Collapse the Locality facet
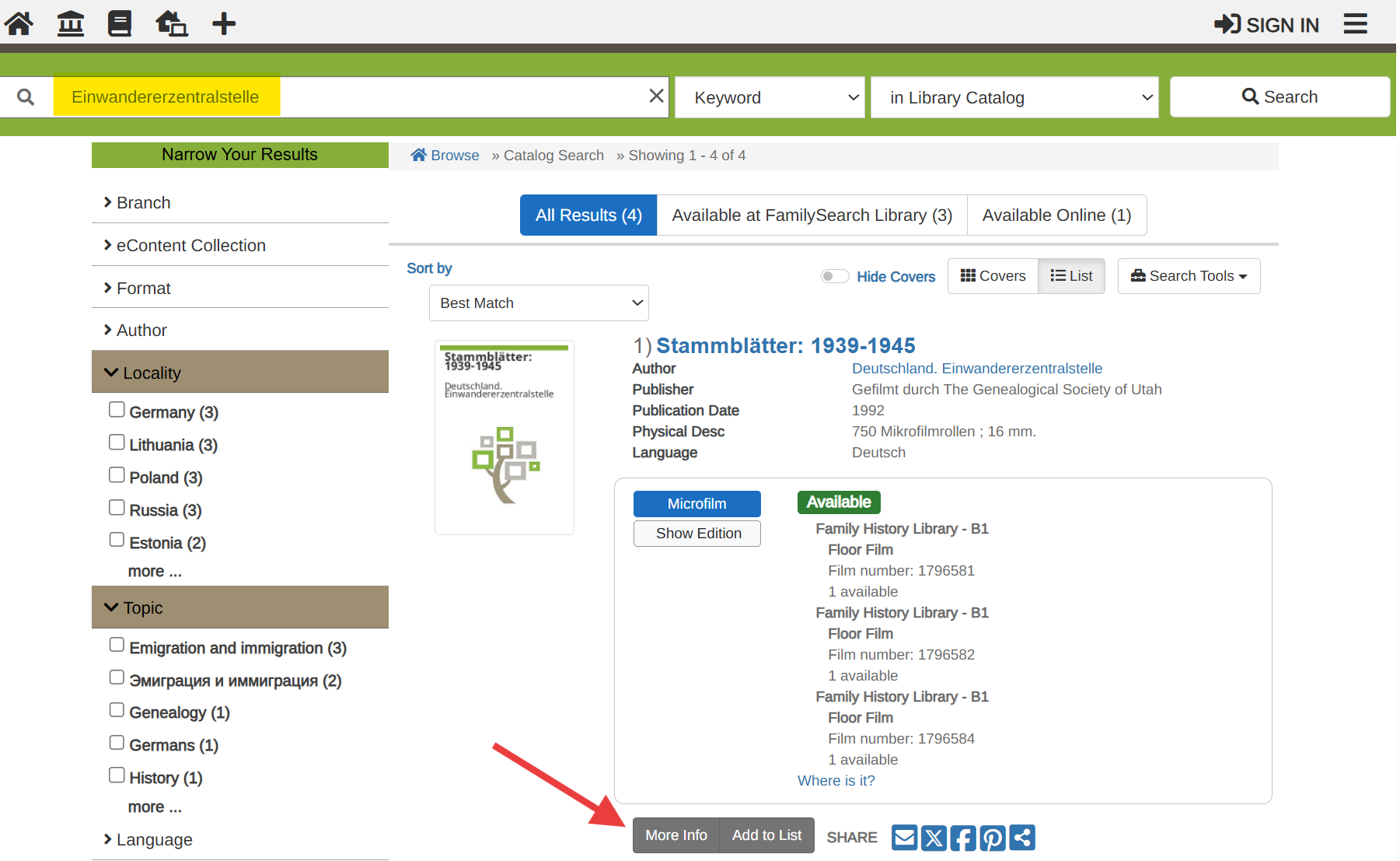The width and height of the screenshot is (1400, 861). click(x=240, y=372)
